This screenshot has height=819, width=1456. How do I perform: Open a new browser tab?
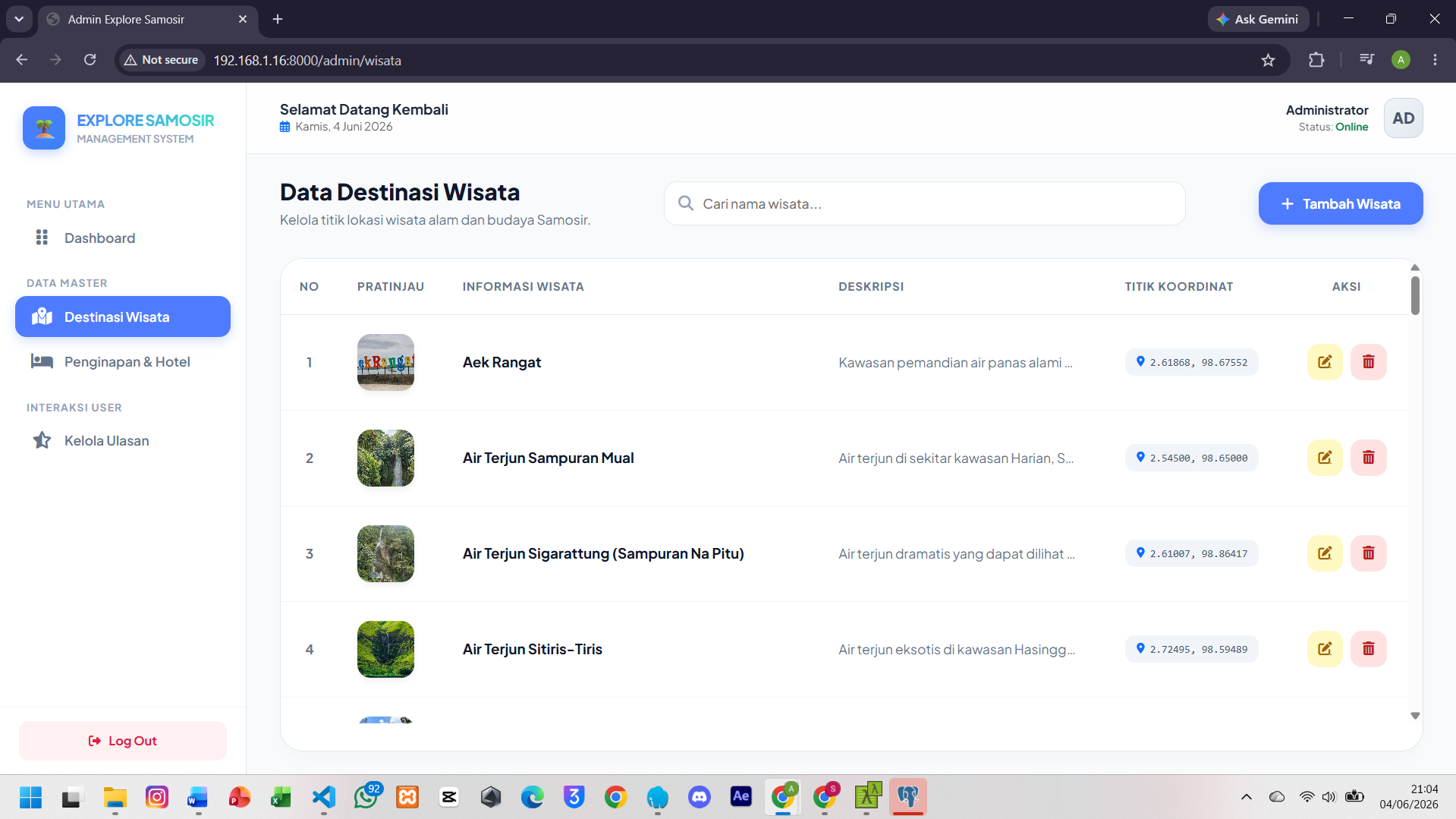coord(278,19)
